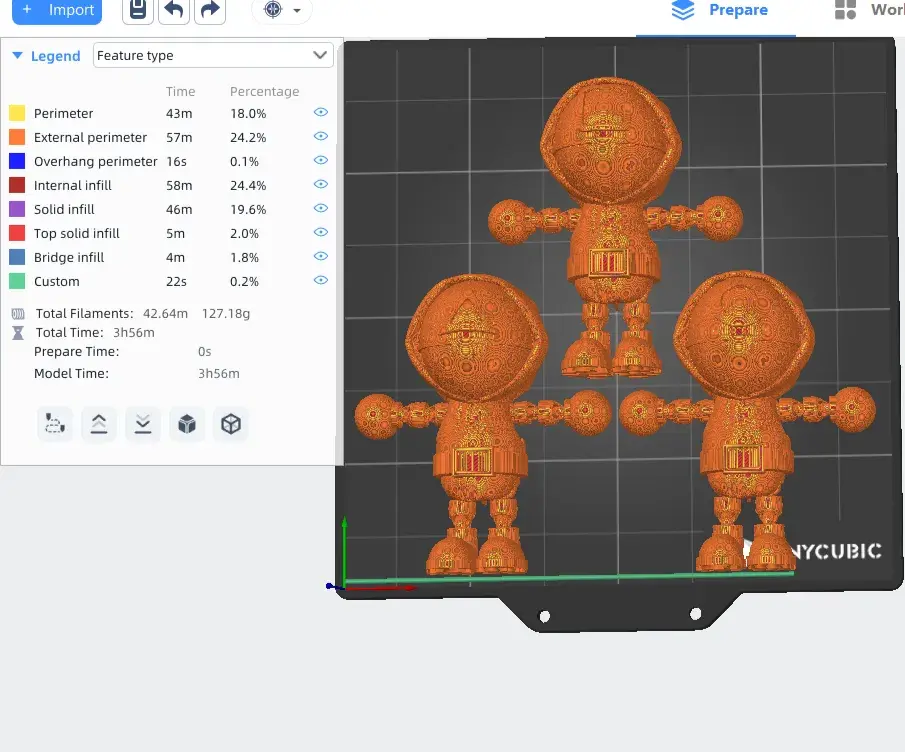Click the Custom label text

click(x=57, y=282)
